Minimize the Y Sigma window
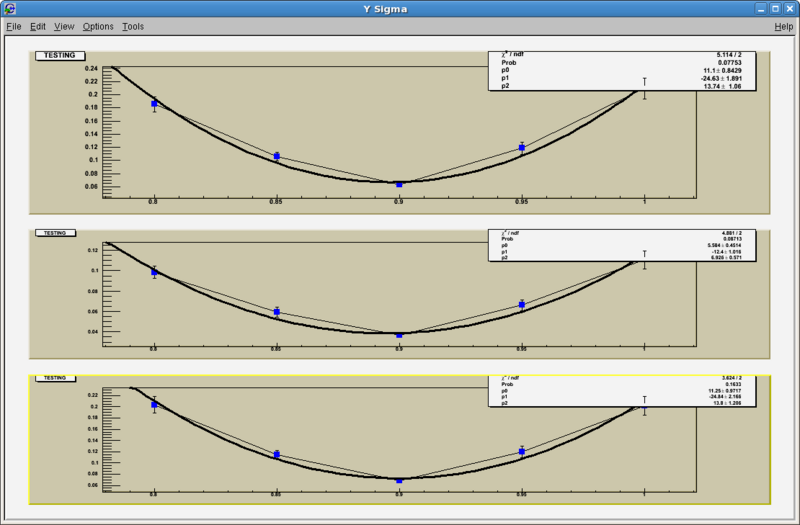800x525 pixels. click(x=761, y=9)
